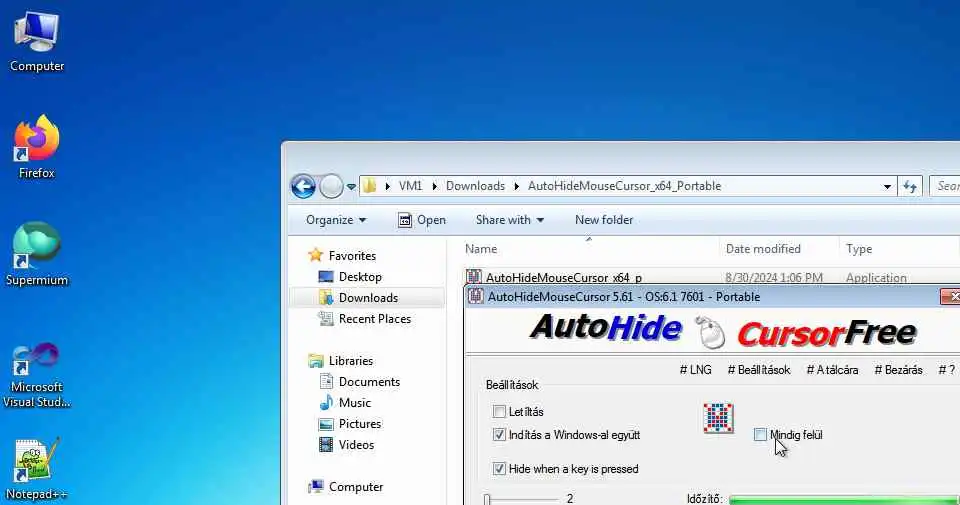Select VM1 in the address breadcrumb
The image size is (960, 505).
click(x=410, y=186)
